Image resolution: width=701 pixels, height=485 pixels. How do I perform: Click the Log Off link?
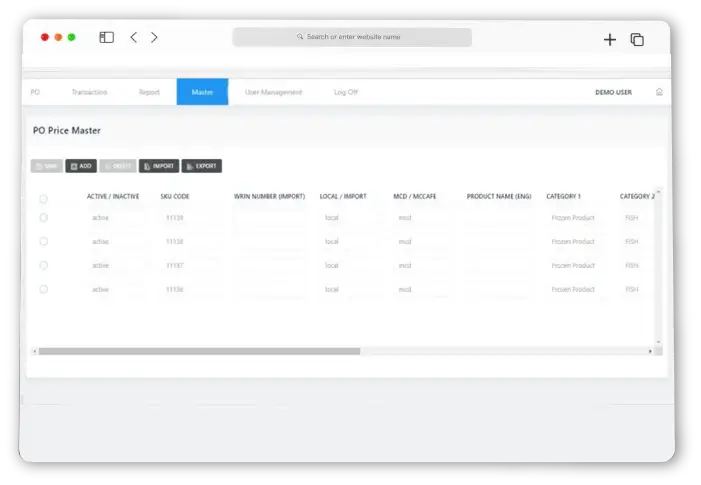(x=345, y=92)
